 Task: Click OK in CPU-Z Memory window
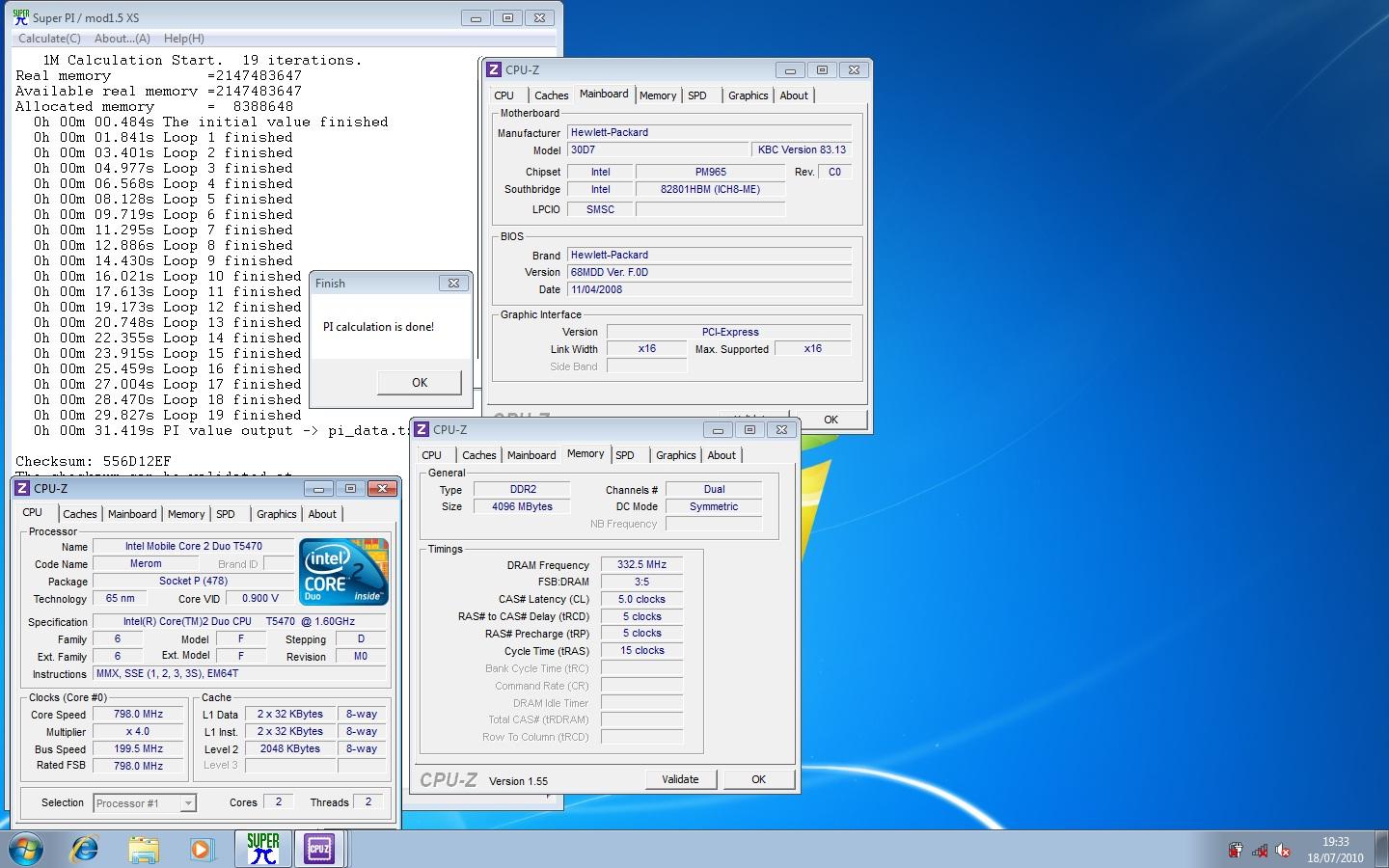click(x=758, y=779)
